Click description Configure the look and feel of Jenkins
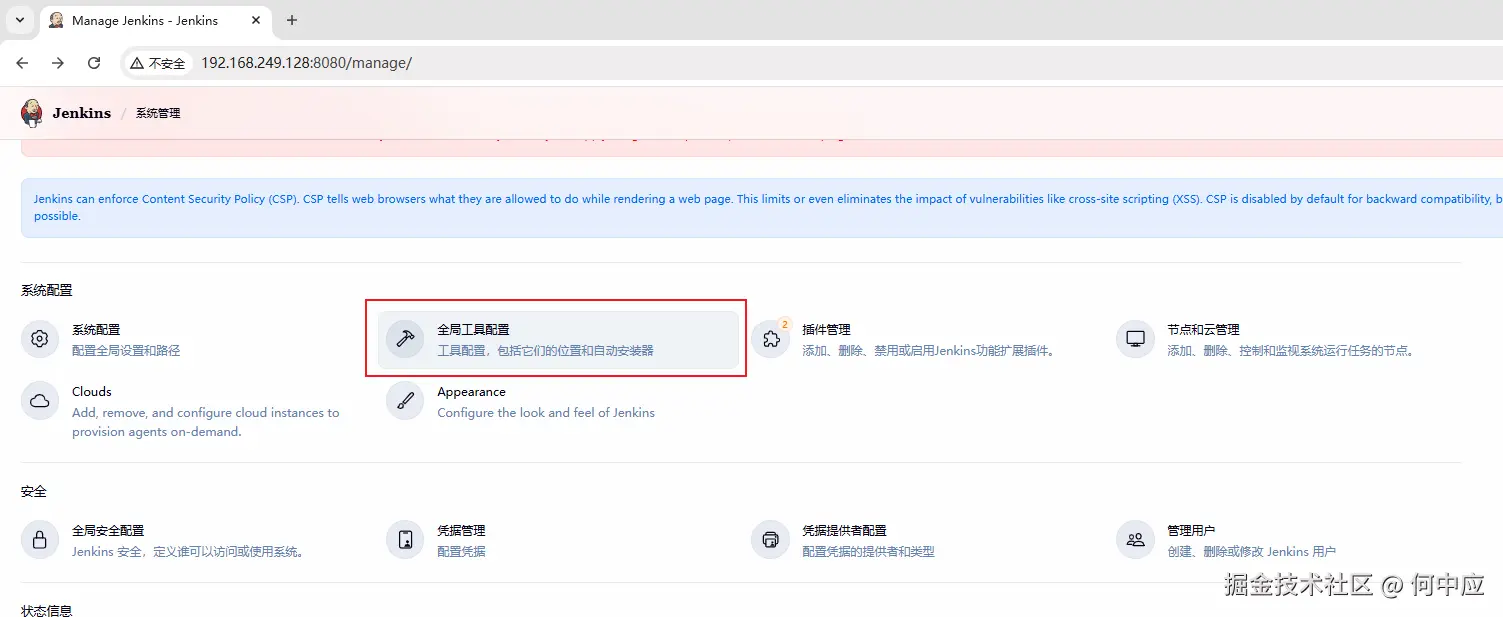 point(546,413)
